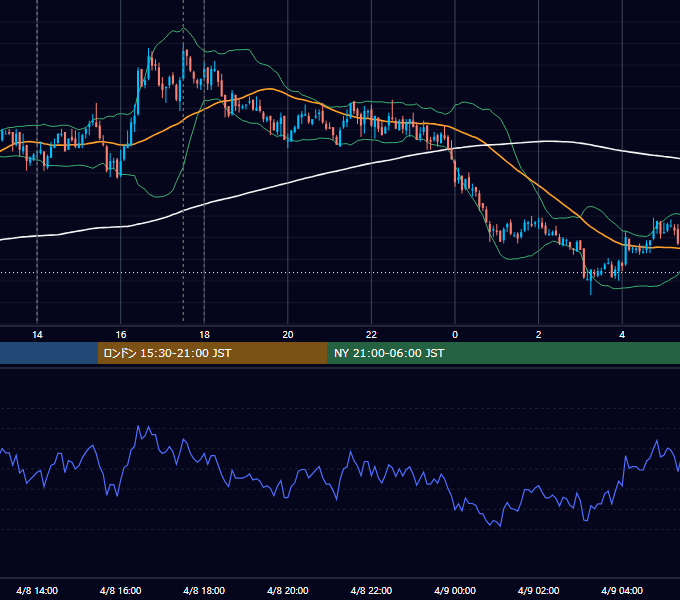680x600 pixels.
Task: Click the 4 hour label on price chart axis
Action: (x=622, y=335)
